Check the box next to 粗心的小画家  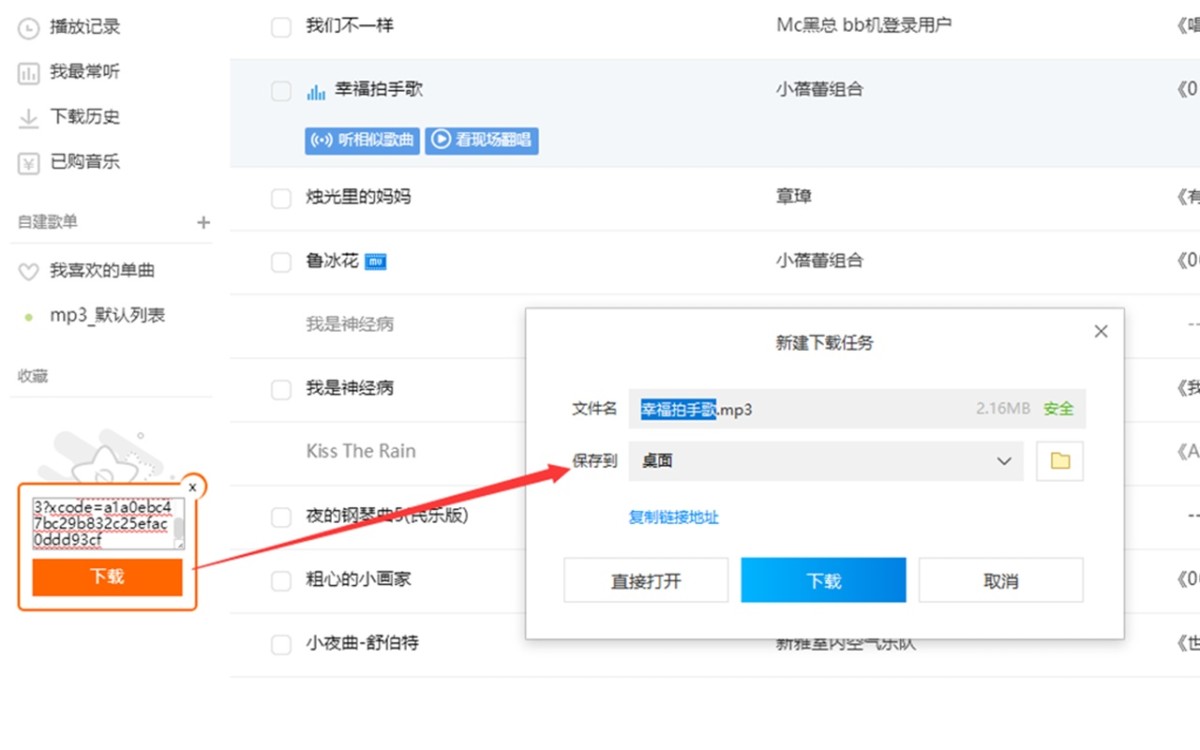[281, 581]
